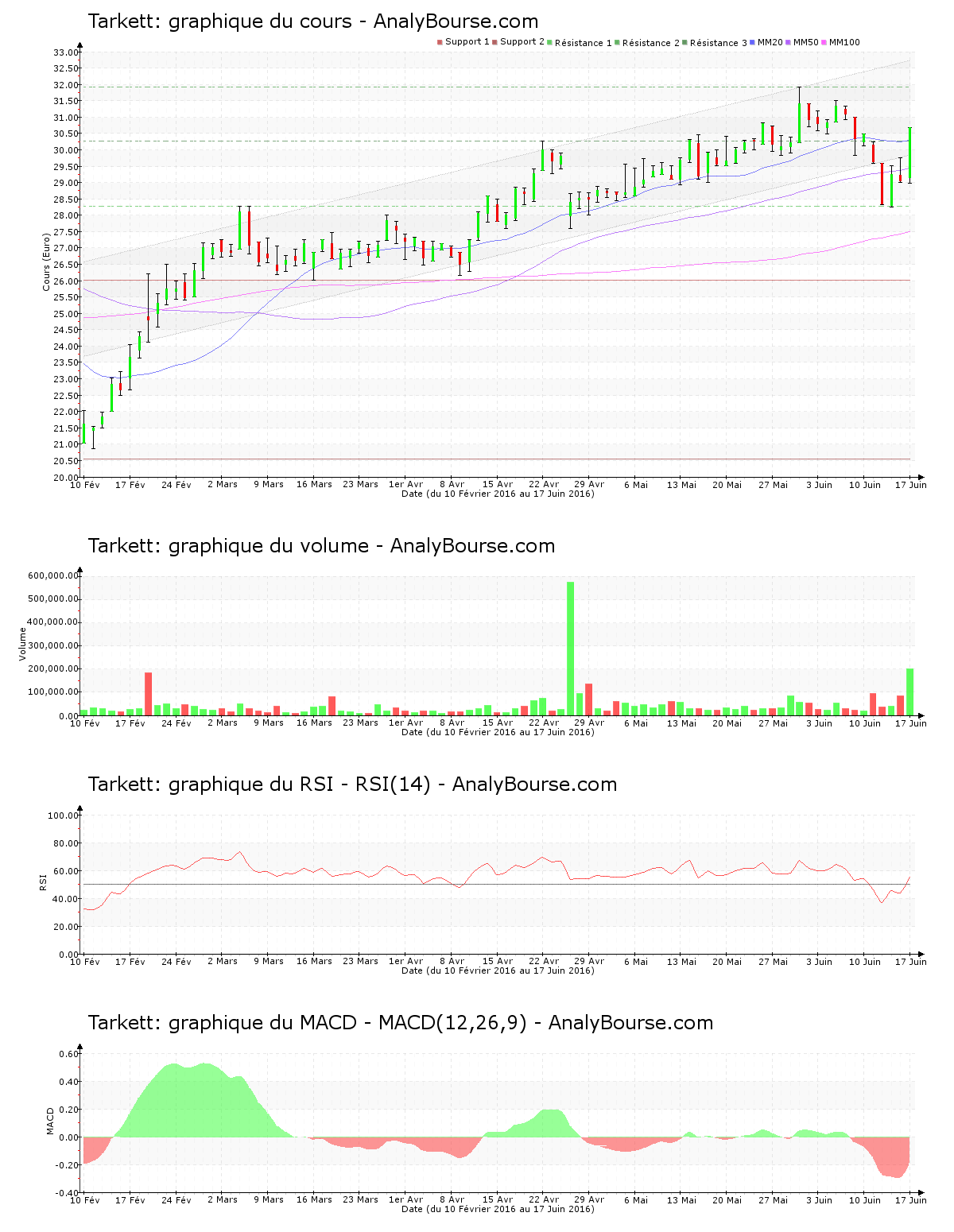Click the '26.00' value on price axis
The width and height of the screenshot is (954, 1232).
66,281
